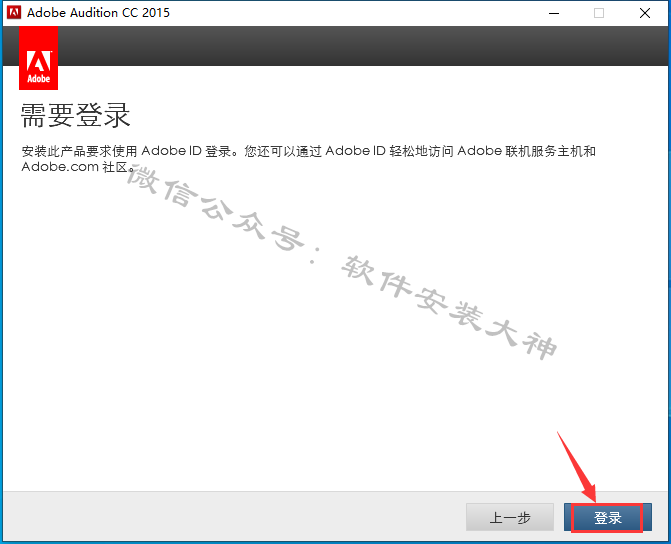671x544 pixels.
Task: Click the 登录 sign-in button
Action: click(x=608, y=517)
